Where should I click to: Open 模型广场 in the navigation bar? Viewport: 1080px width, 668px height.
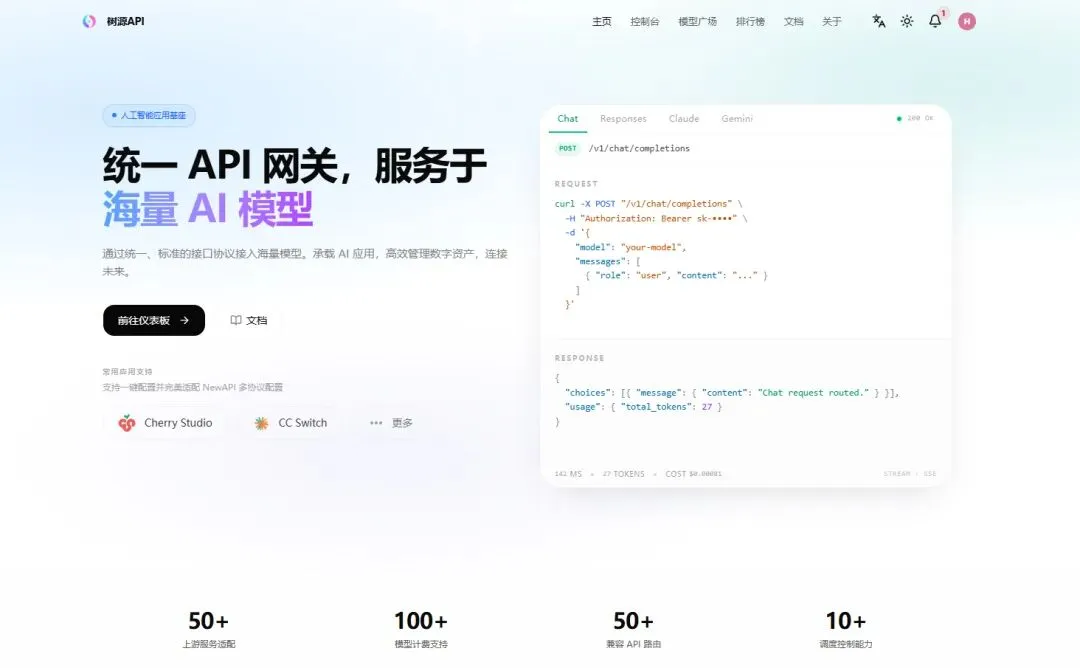(x=698, y=21)
